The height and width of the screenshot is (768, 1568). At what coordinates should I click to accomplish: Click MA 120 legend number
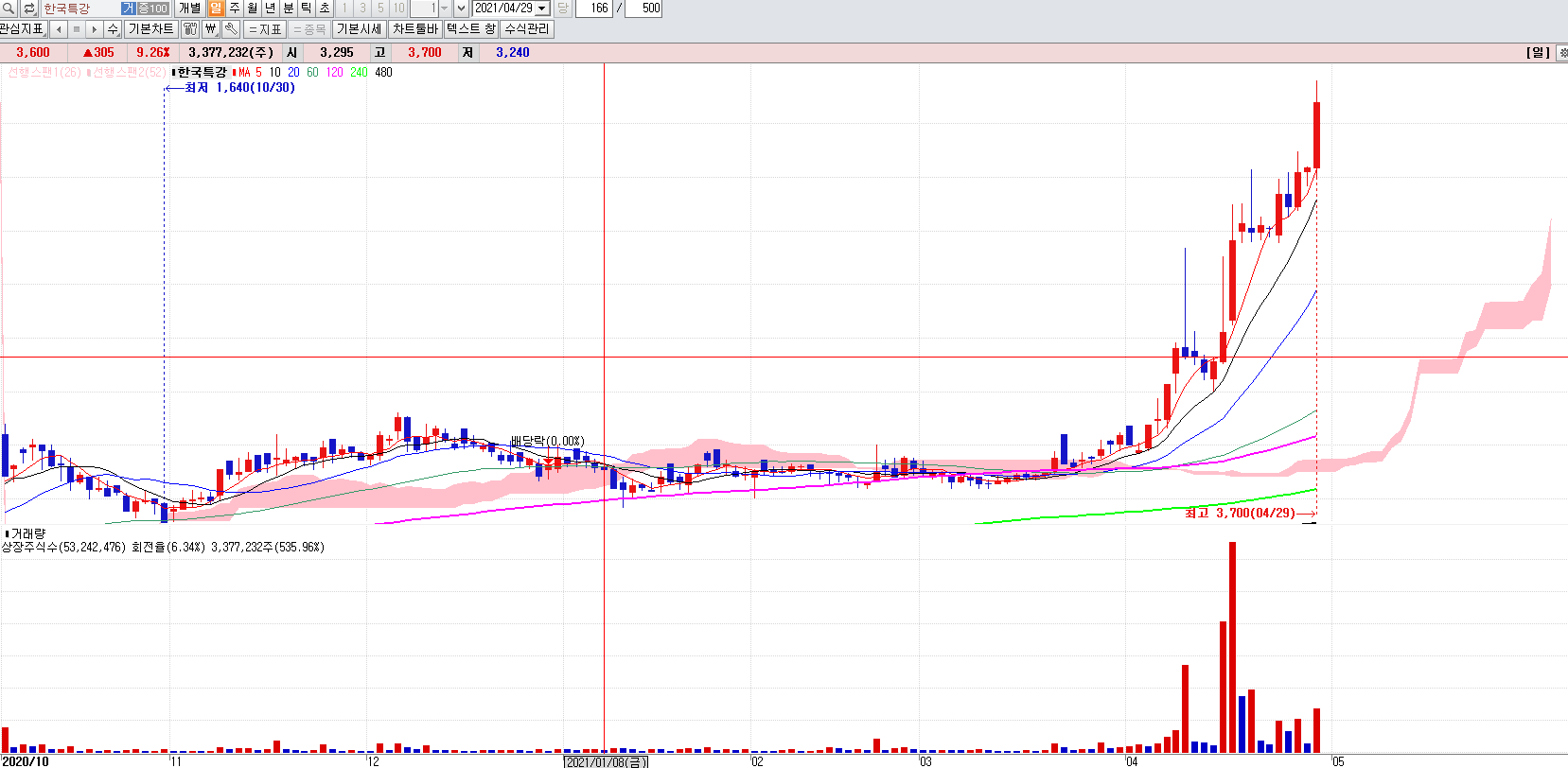click(x=334, y=72)
